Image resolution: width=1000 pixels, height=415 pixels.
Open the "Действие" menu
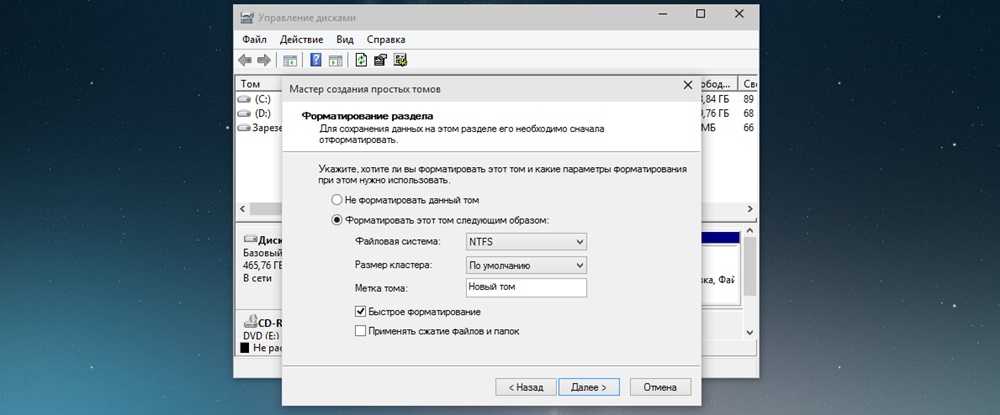tap(301, 39)
